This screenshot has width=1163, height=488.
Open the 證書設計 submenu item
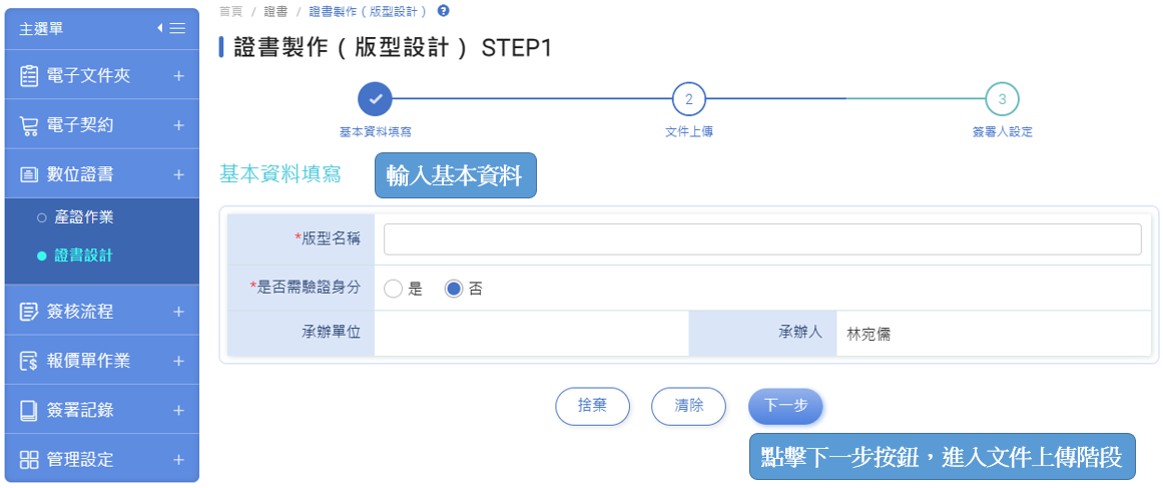84,256
